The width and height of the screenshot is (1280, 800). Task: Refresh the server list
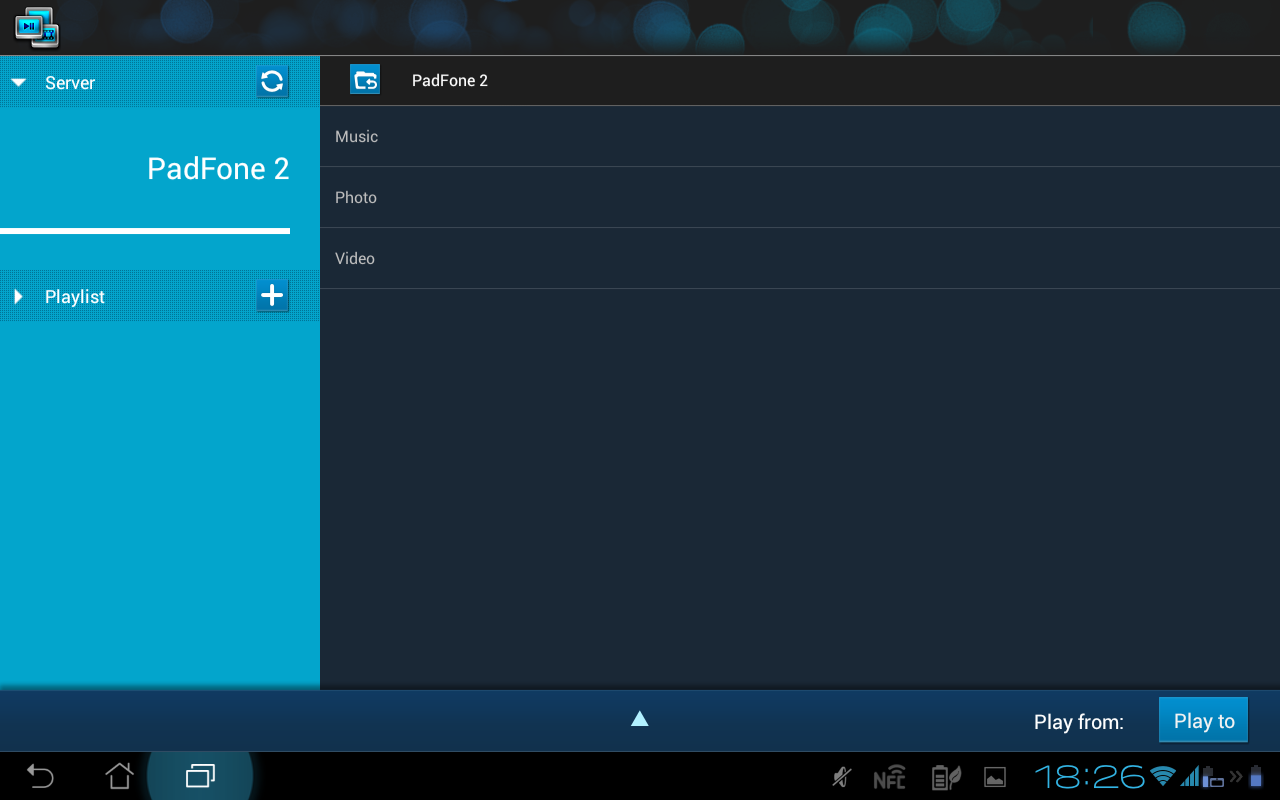point(272,82)
